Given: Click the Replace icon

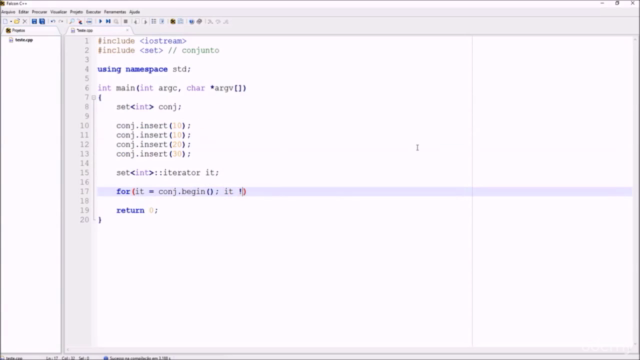Looking at the screenshot, I should pyautogui.click(x=80, y=21).
